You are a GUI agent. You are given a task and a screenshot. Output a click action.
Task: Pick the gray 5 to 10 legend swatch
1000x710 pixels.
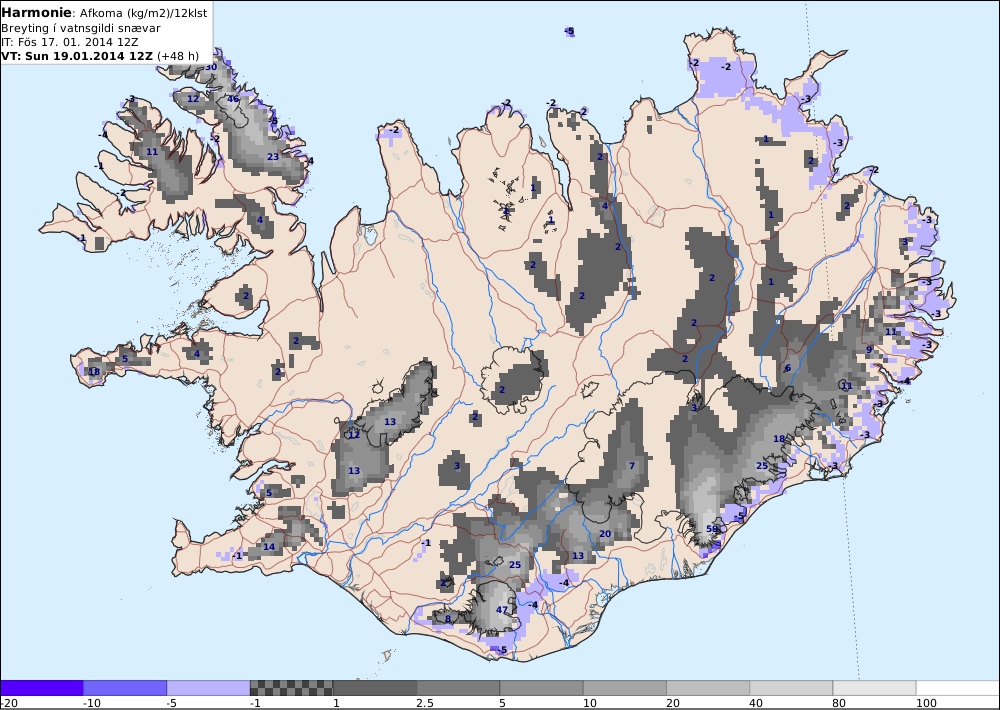tap(541, 688)
